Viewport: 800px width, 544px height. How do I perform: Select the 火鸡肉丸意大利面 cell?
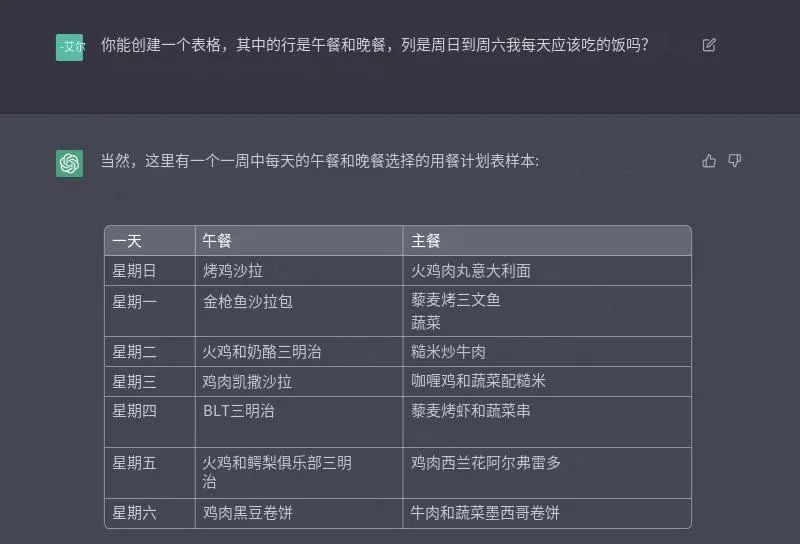547,270
